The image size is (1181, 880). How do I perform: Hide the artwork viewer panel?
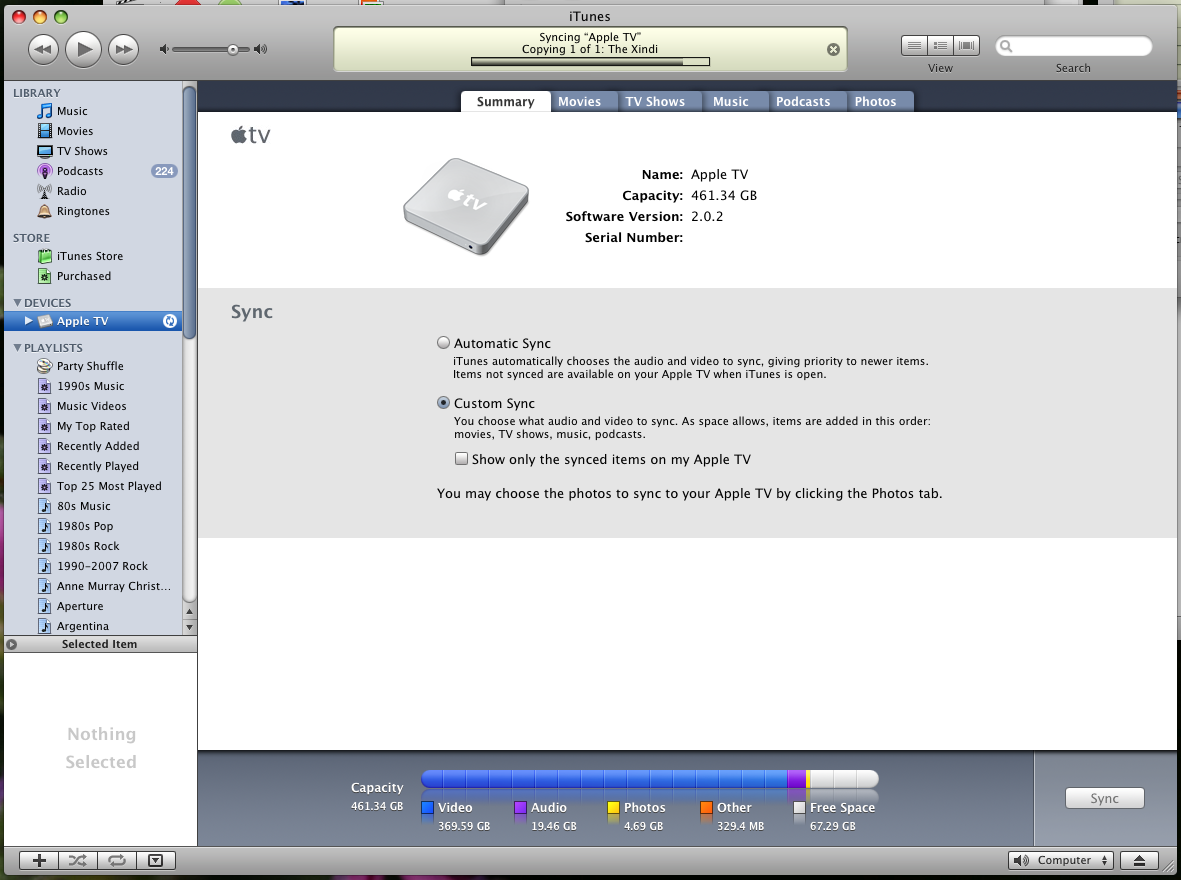point(155,860)
